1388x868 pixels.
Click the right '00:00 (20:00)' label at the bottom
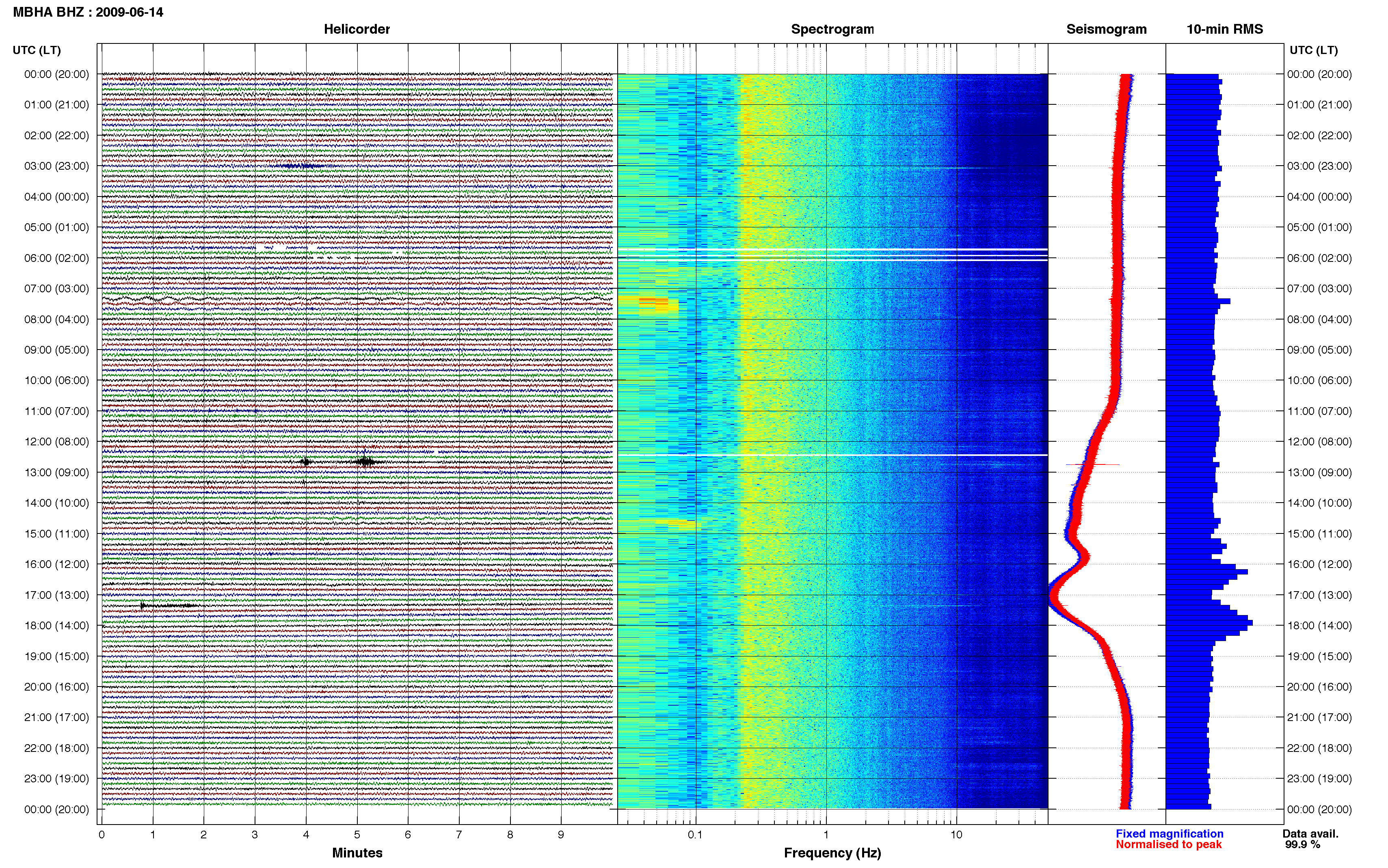point(1319,810)
